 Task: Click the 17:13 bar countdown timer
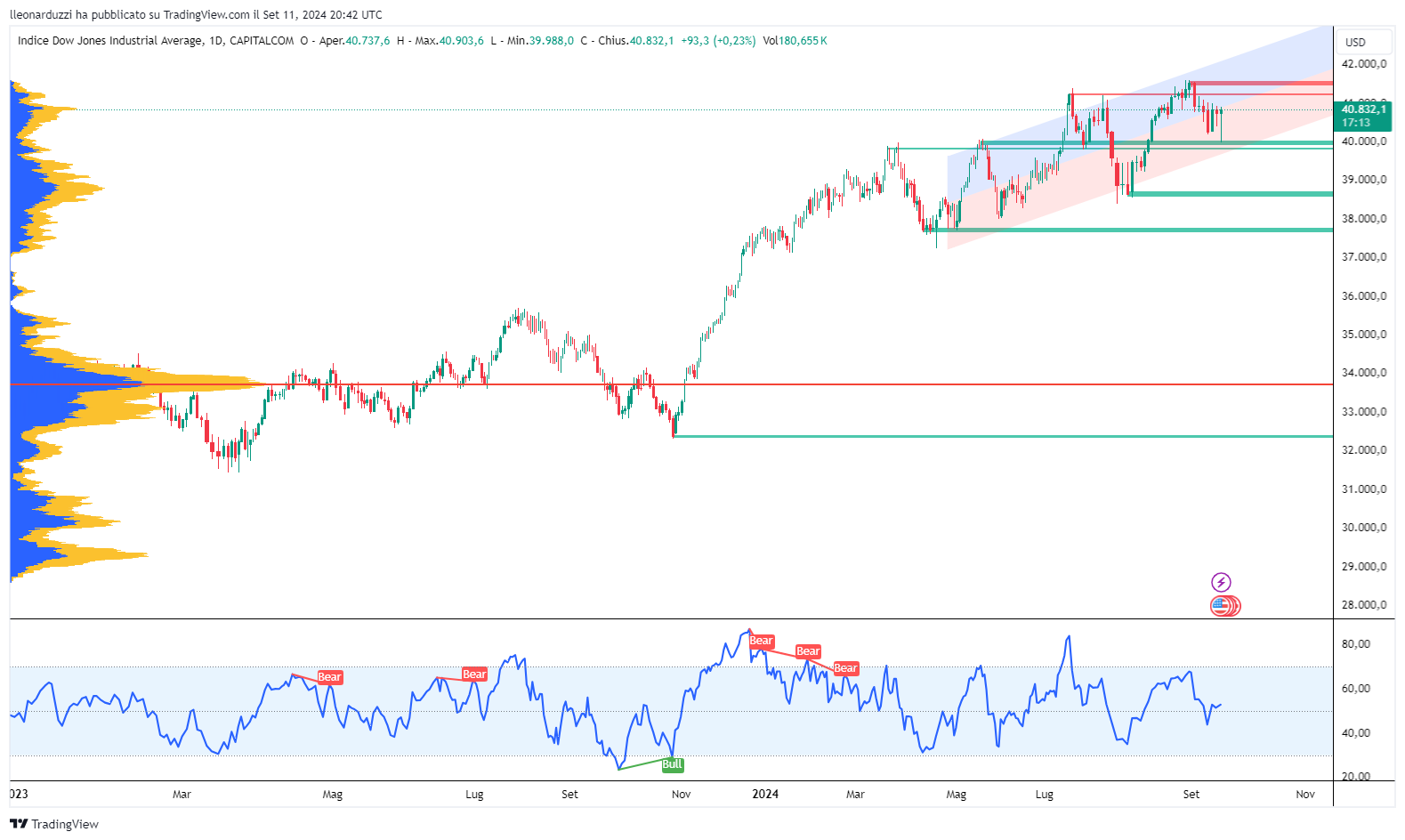tap(1356, 123)
